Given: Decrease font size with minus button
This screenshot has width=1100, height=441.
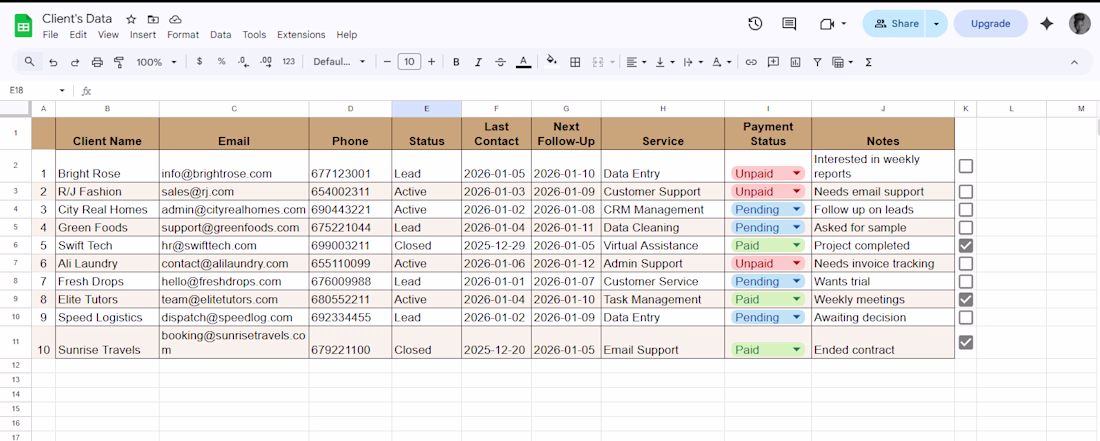Looking at the screenshot, I should click(387, 62).
